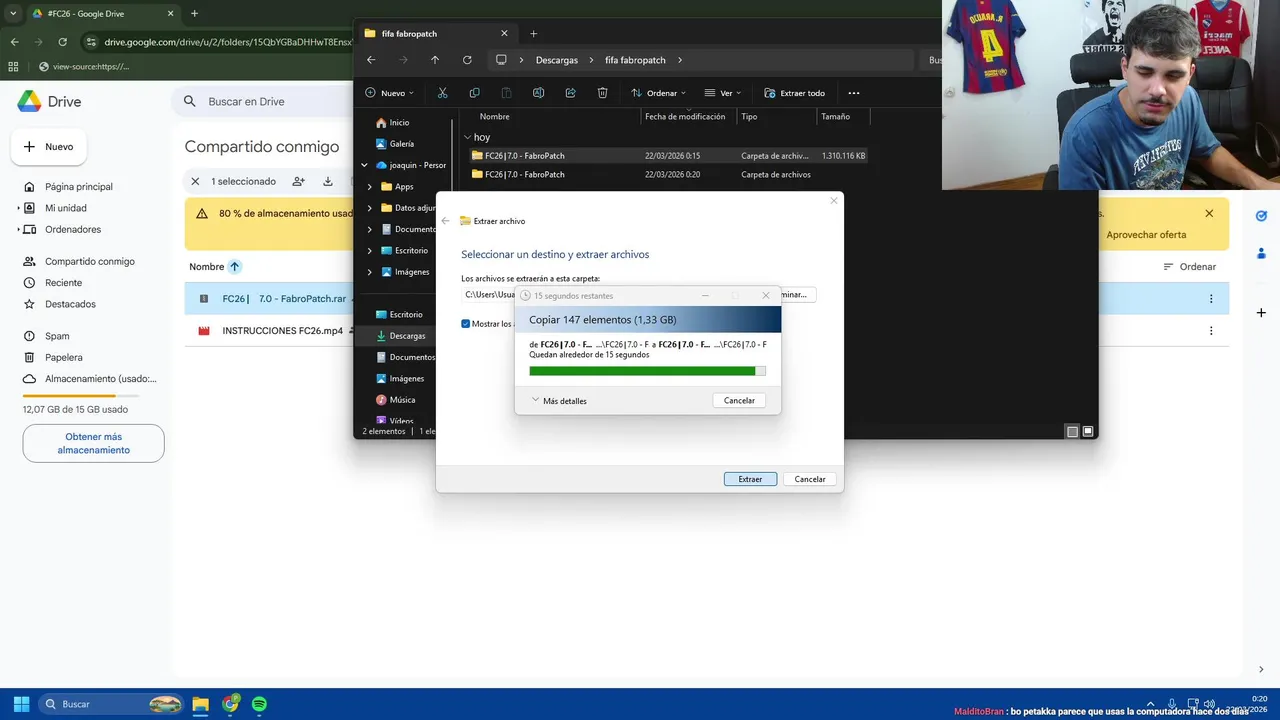Image resolution: width=1280 pixels, height=720 pixels.
Task: Click the Delete trash icon in File Explorer
Action: coord(602,93)
